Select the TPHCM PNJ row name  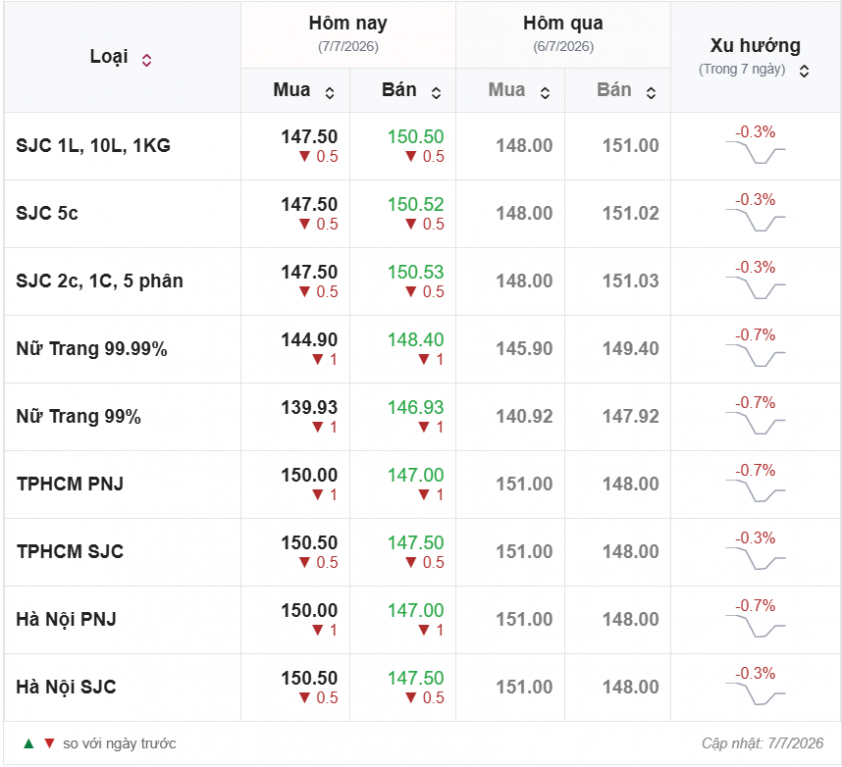(x=70, y=484)
